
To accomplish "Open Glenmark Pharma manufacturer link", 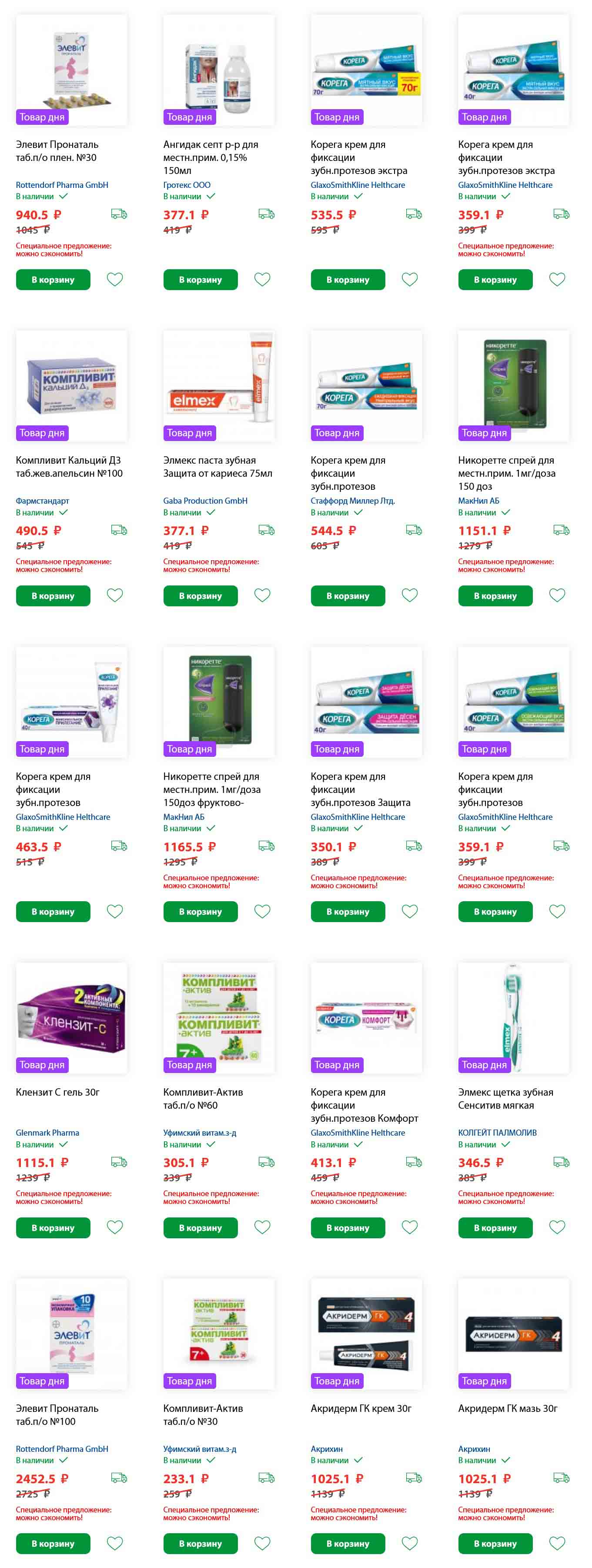I will pyautogui.click(x=47, y=1133).
